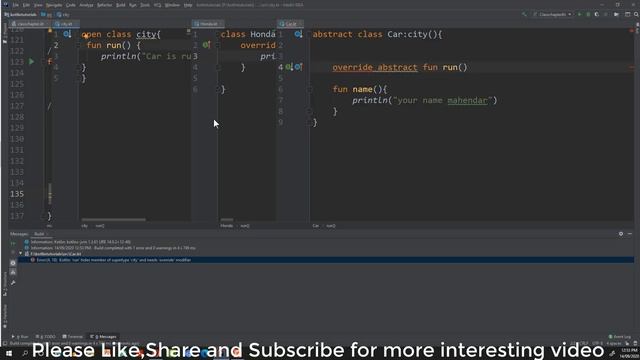
Task: Click override gutter icon in Honda editor
Action: tap(207, 45)
